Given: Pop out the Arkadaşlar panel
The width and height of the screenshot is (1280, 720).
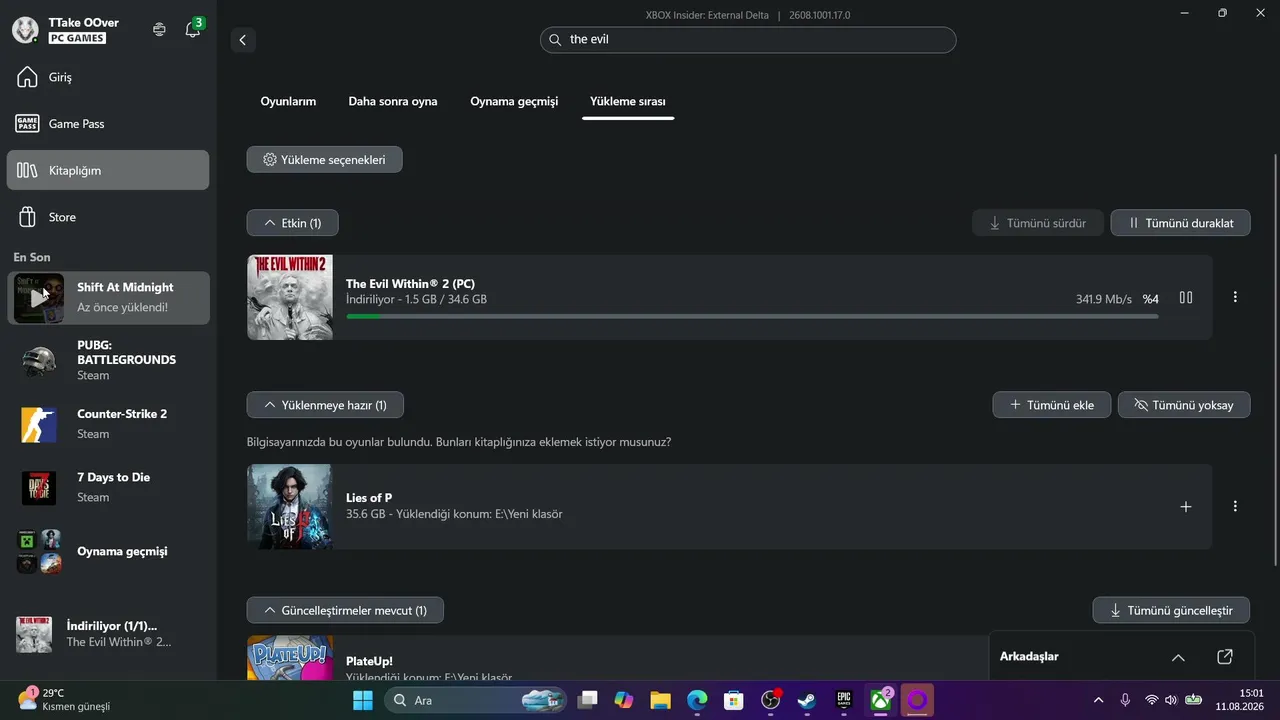Looking at the screenshot, I should coord(1225,657).
